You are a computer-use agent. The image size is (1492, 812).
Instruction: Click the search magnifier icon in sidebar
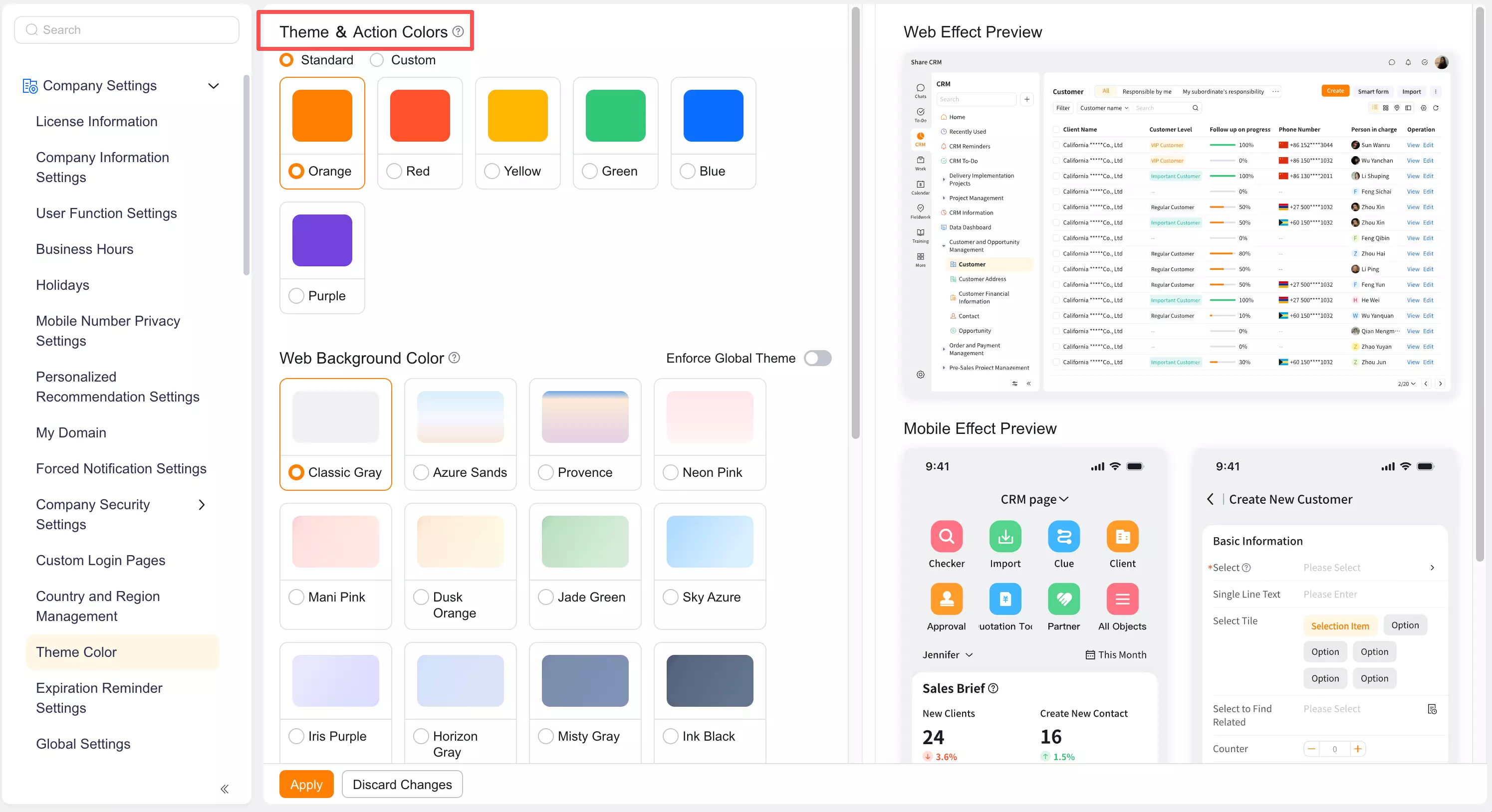32,29
